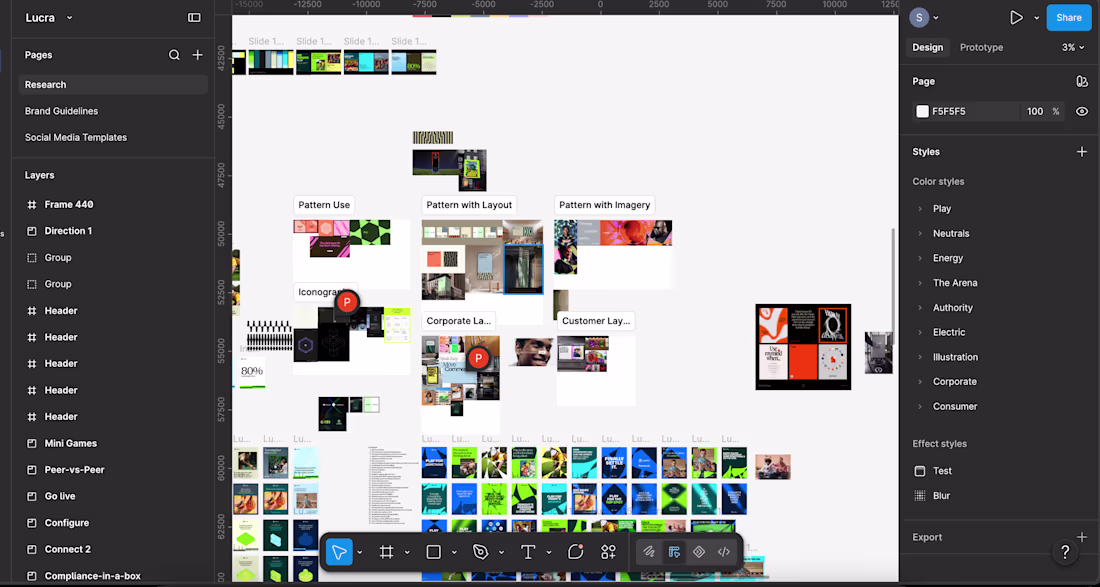Switch to Dev Mode code icon
The width and height of the screenshot is (1100, 587).
click(x=724, y=553)
